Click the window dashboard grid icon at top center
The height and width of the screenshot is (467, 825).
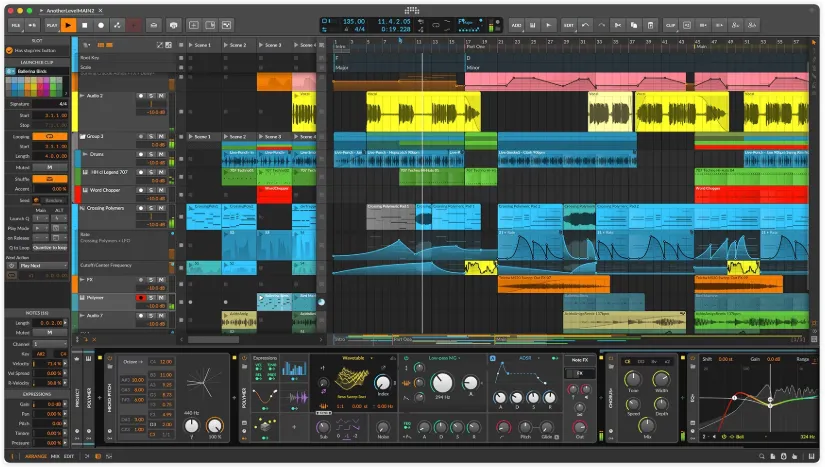(x=412, y=11)
